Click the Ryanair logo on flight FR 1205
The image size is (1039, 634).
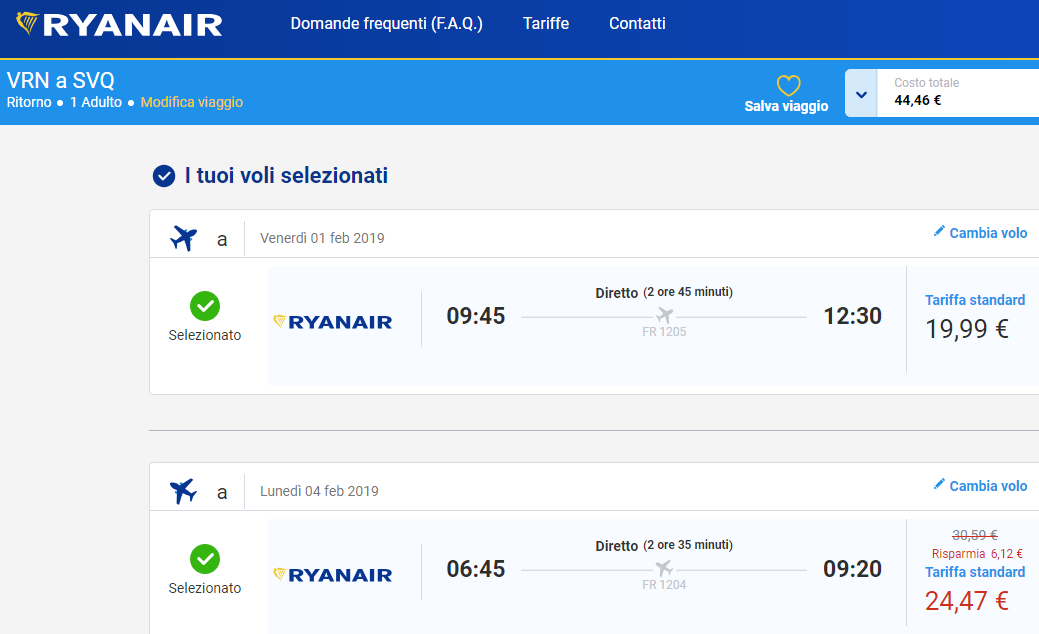[333, 322]
